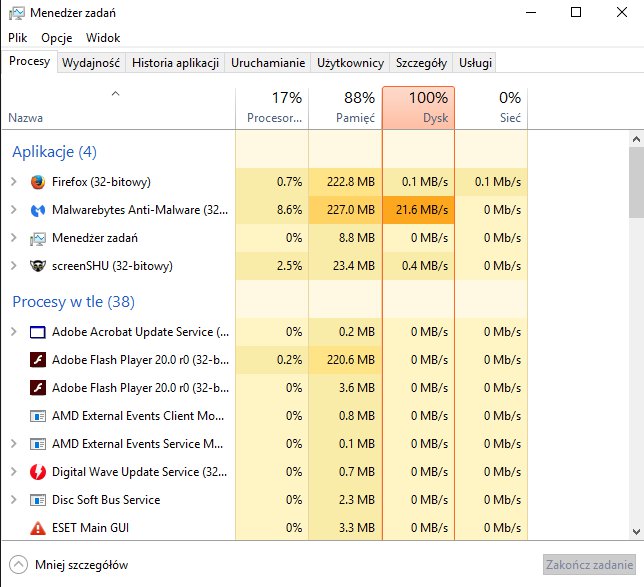Collapse details with the Mniej szczegółów arrow icon
The width and height of the screenshot is (644, 587).
tap(18, 565)
